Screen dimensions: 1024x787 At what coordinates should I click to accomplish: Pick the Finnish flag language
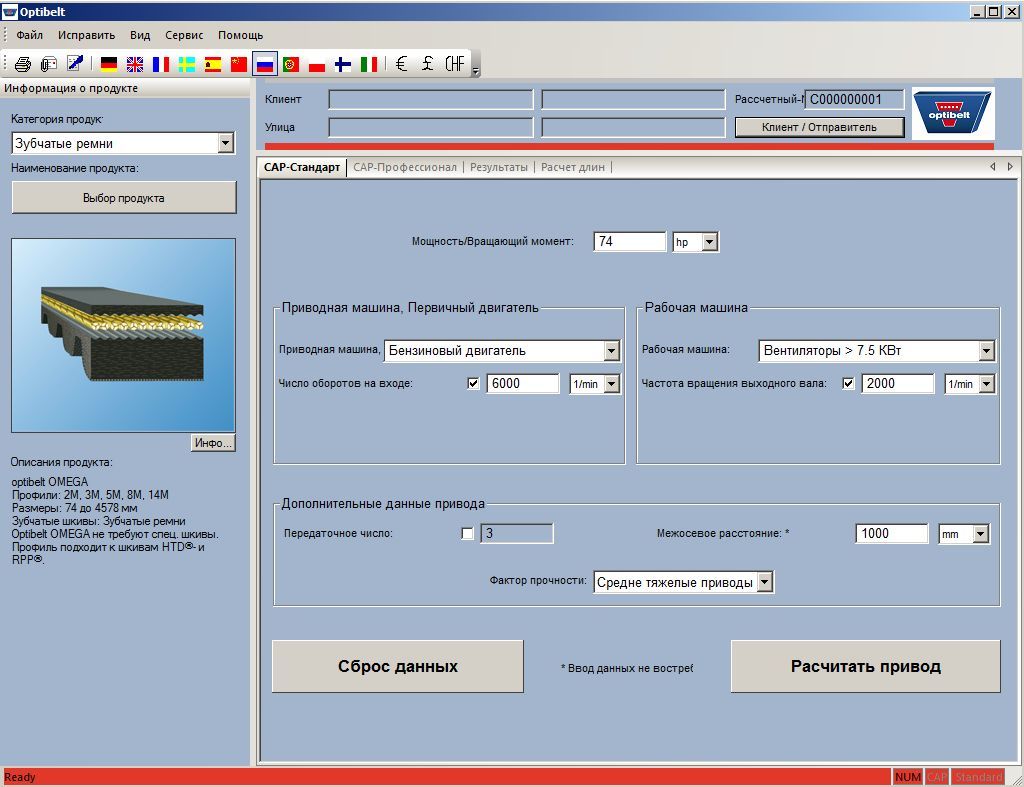pyautogui.click(x=343, y=64)
